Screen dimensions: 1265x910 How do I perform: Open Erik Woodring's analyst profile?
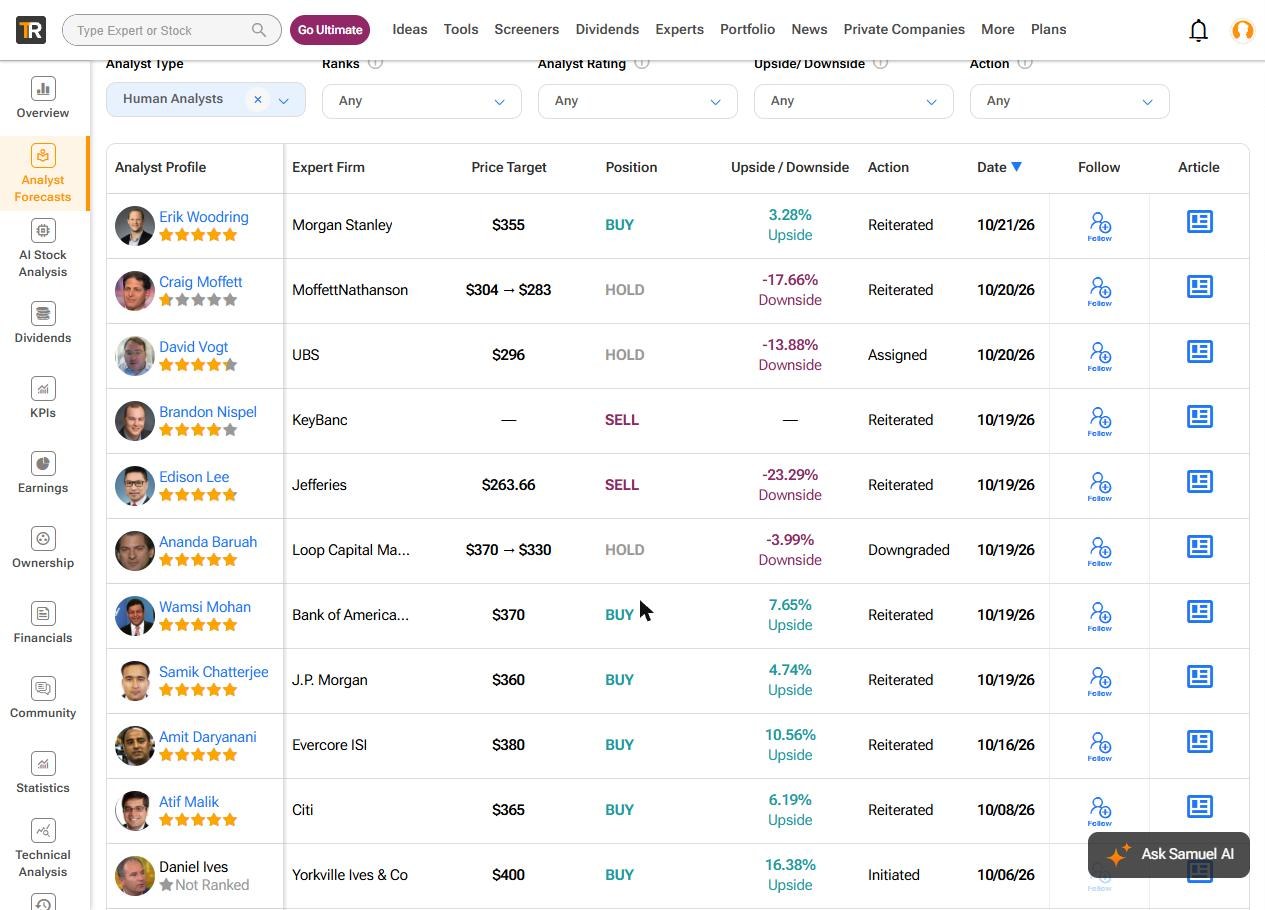click(x=204, y=217)
